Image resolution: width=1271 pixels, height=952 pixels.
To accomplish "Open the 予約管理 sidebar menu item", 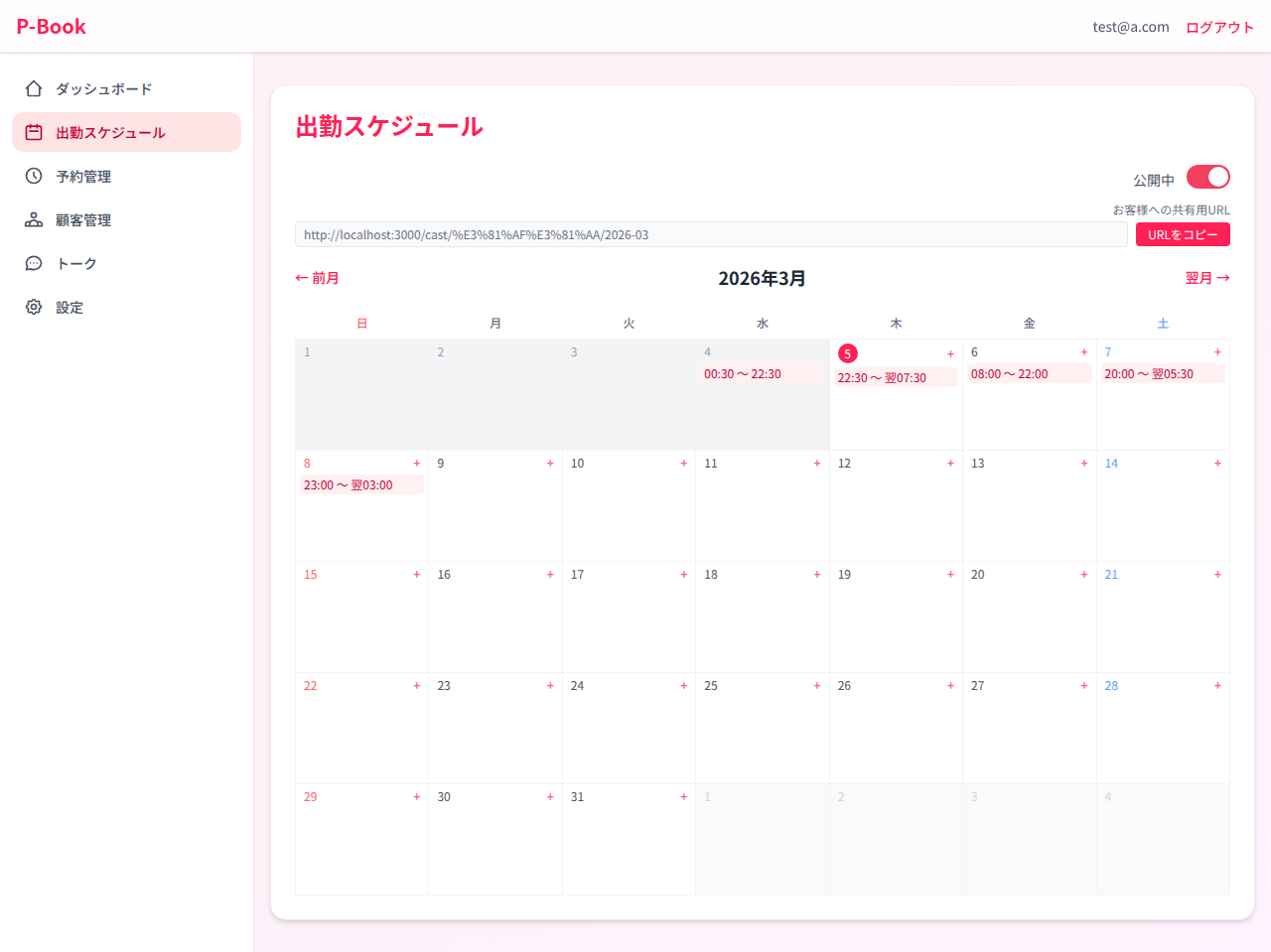I will (86, 176).
